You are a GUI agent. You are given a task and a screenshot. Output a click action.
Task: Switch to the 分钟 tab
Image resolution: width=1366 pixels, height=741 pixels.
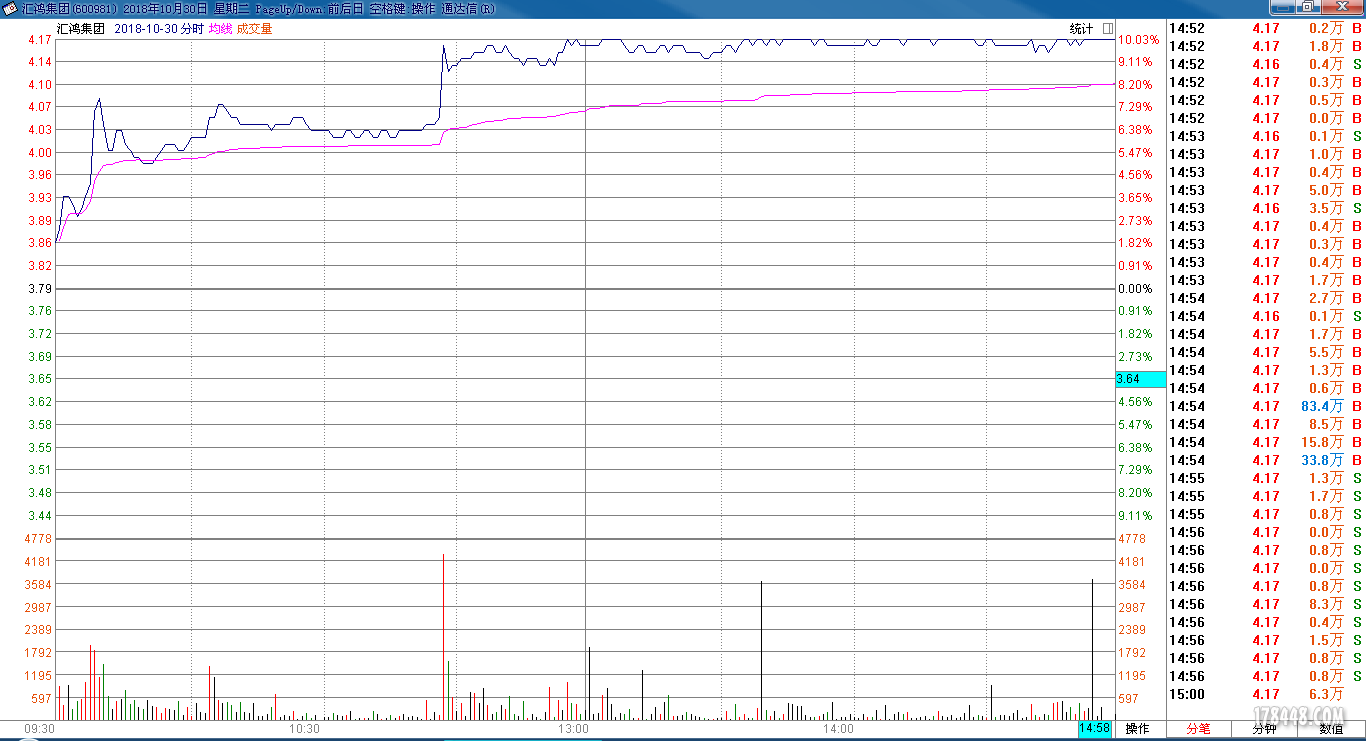(1264, 729)
